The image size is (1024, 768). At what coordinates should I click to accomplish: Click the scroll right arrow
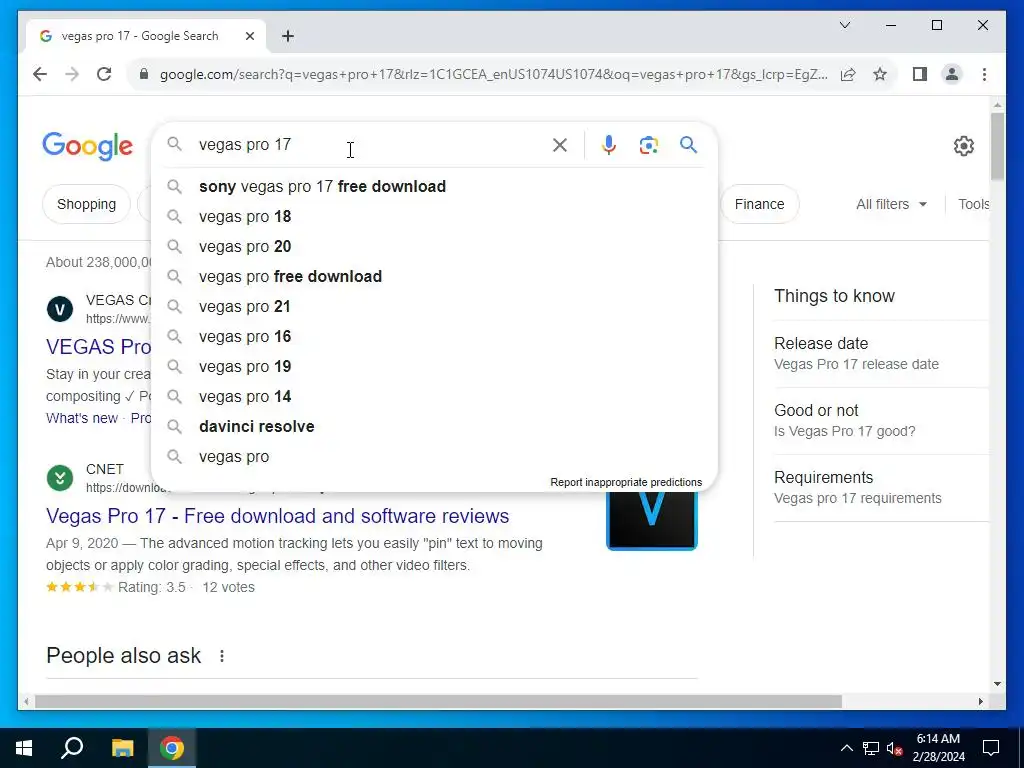tap(980, 701)
